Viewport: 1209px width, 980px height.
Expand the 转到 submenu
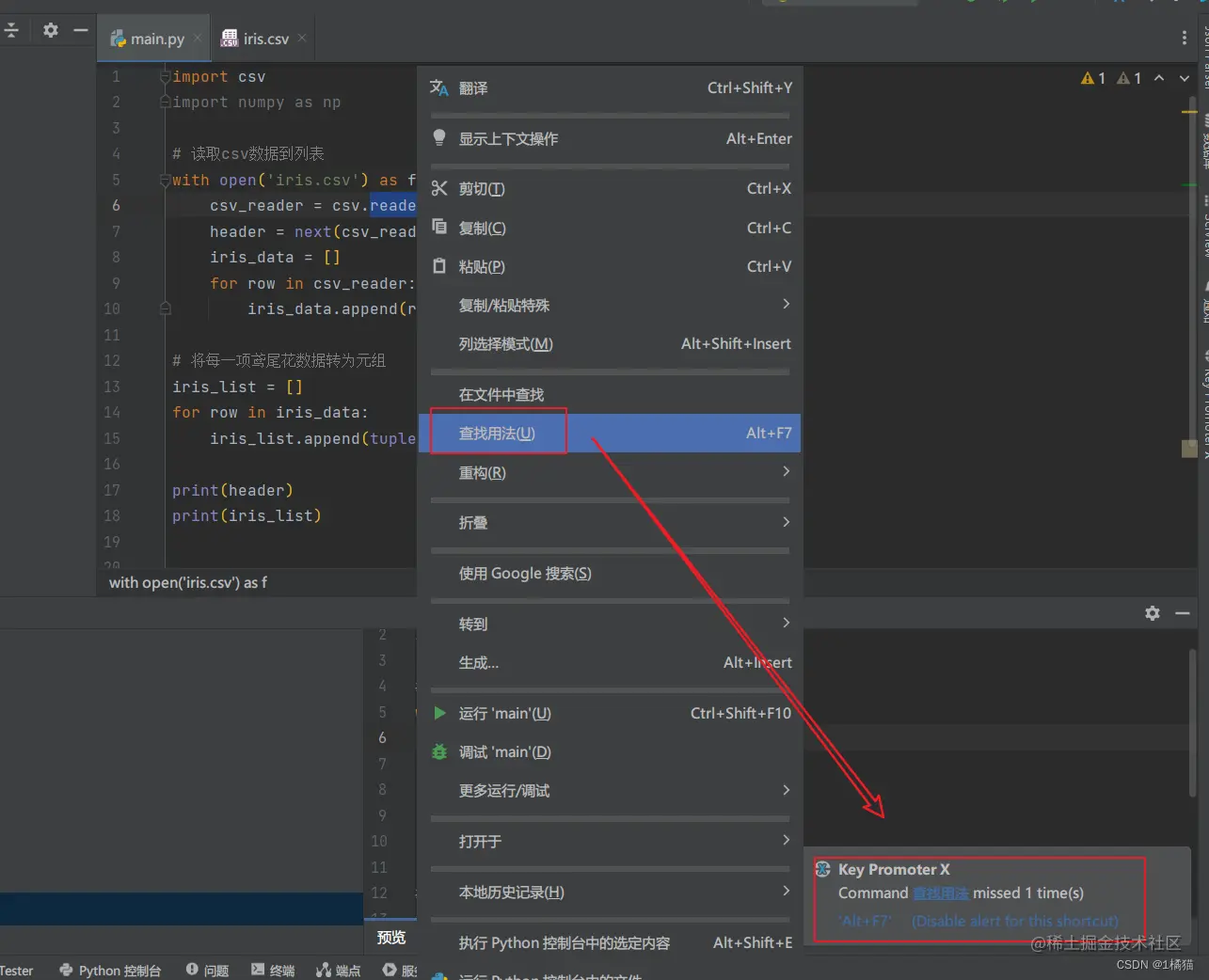[786, 623]
